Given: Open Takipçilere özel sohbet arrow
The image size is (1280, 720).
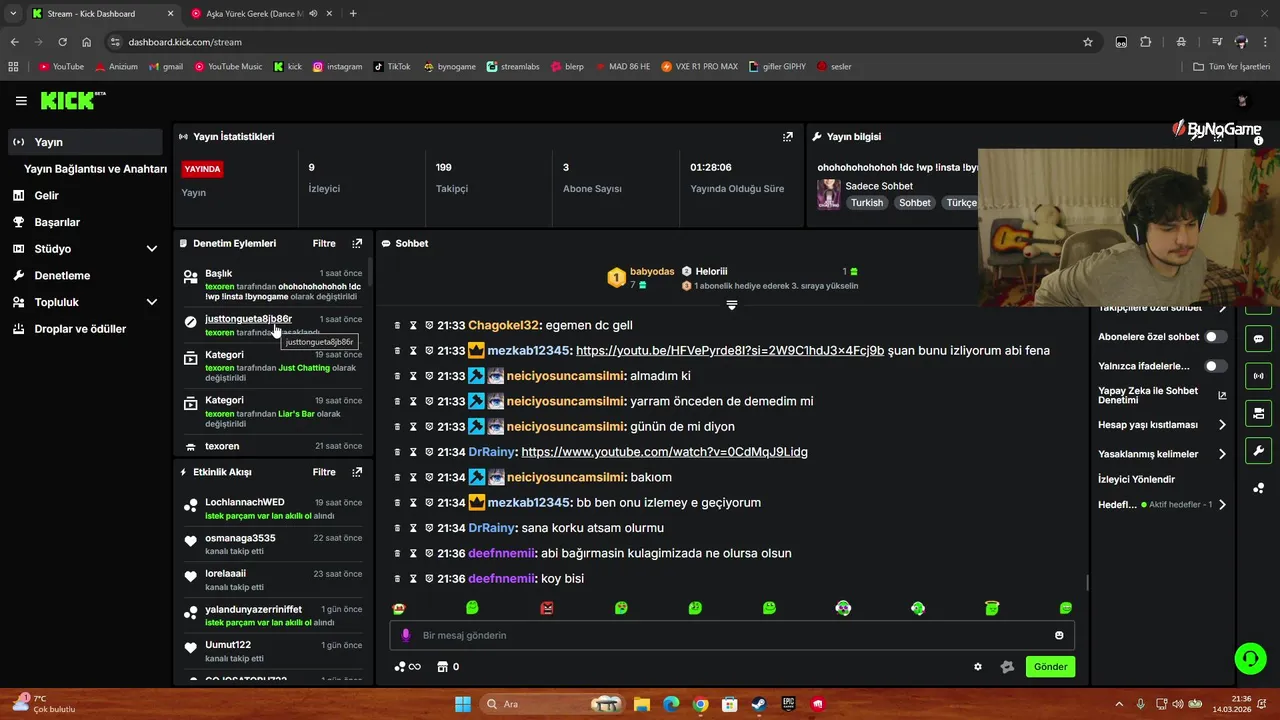Looking at the screenshot, I should [1222, 308].
